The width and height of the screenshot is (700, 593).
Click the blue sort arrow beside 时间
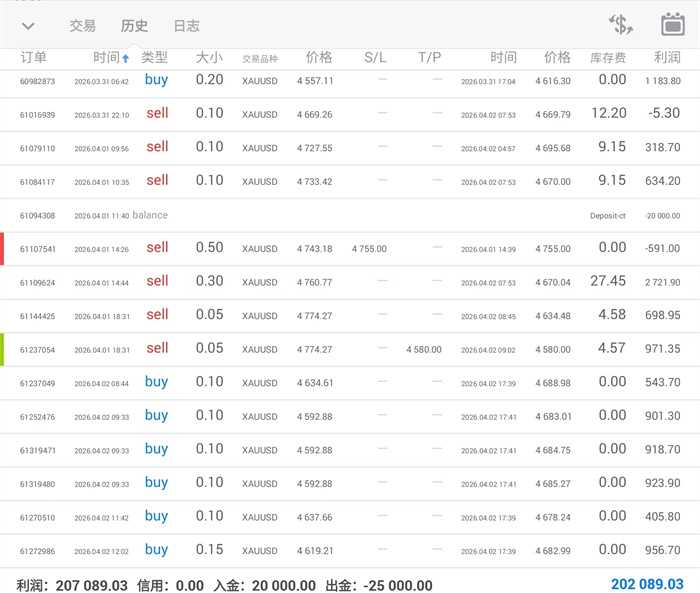click(x=126, y=59)
